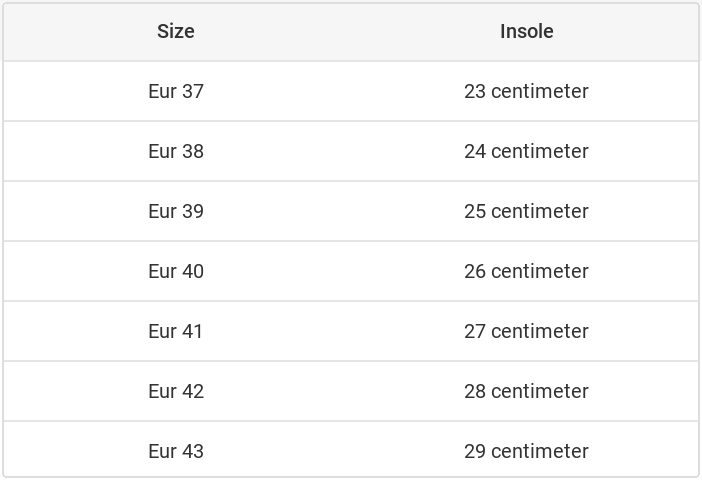Click the 26 centimeter insole cell

tap(526, 271)
